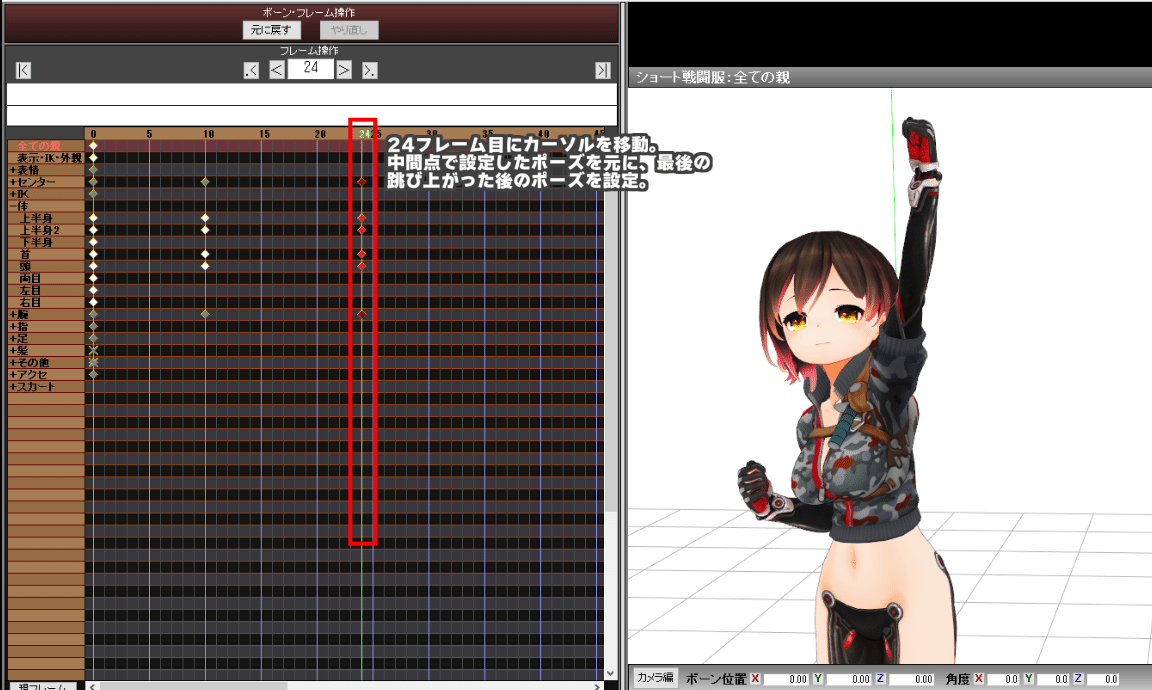This screenshot has width=1152, height=690.
Task: Jump to the previous registered keyframe (.<)
Action: 251,69
